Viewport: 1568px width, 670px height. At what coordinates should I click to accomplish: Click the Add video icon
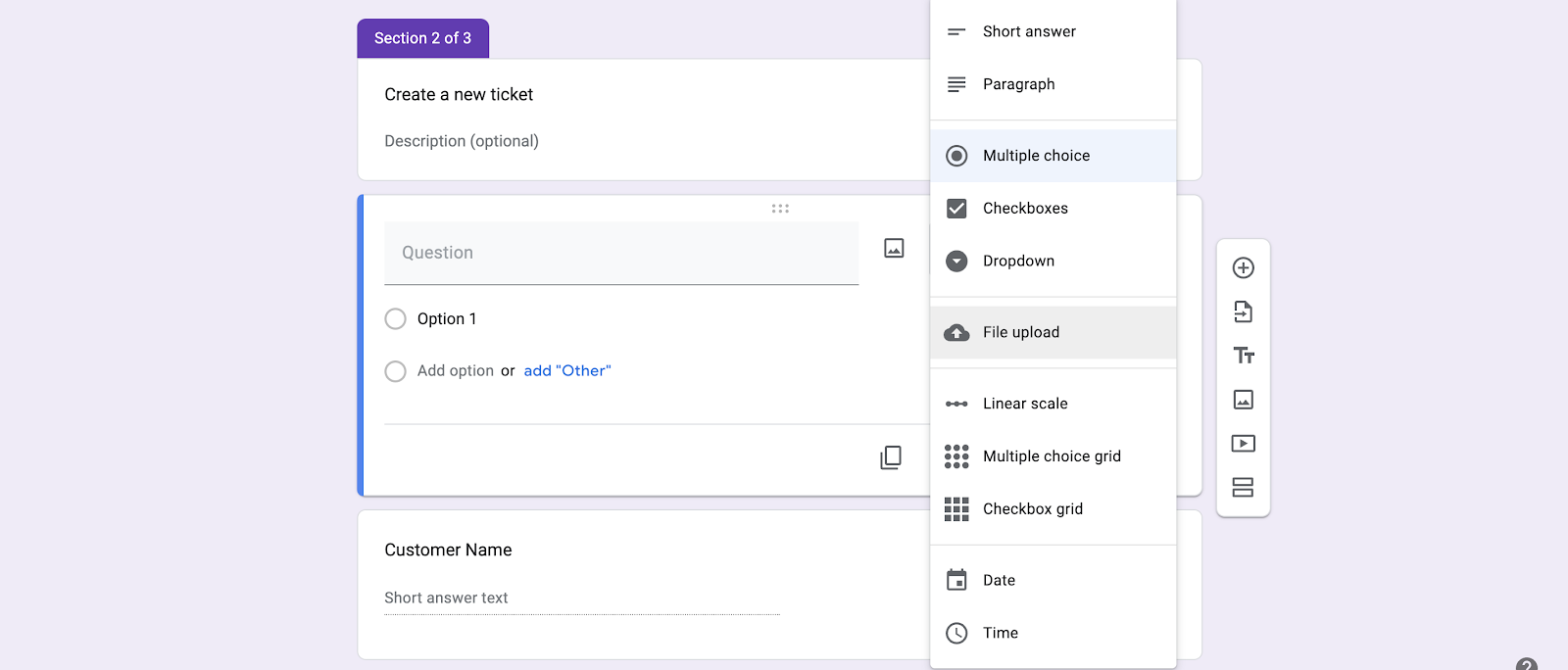click(1243, 444)
